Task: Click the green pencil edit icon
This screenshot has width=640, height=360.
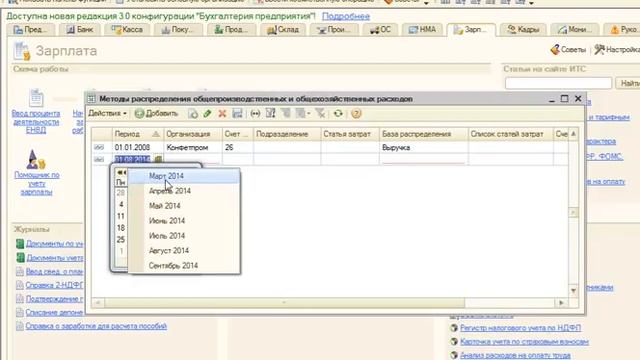Action: [x=207, y=113]
